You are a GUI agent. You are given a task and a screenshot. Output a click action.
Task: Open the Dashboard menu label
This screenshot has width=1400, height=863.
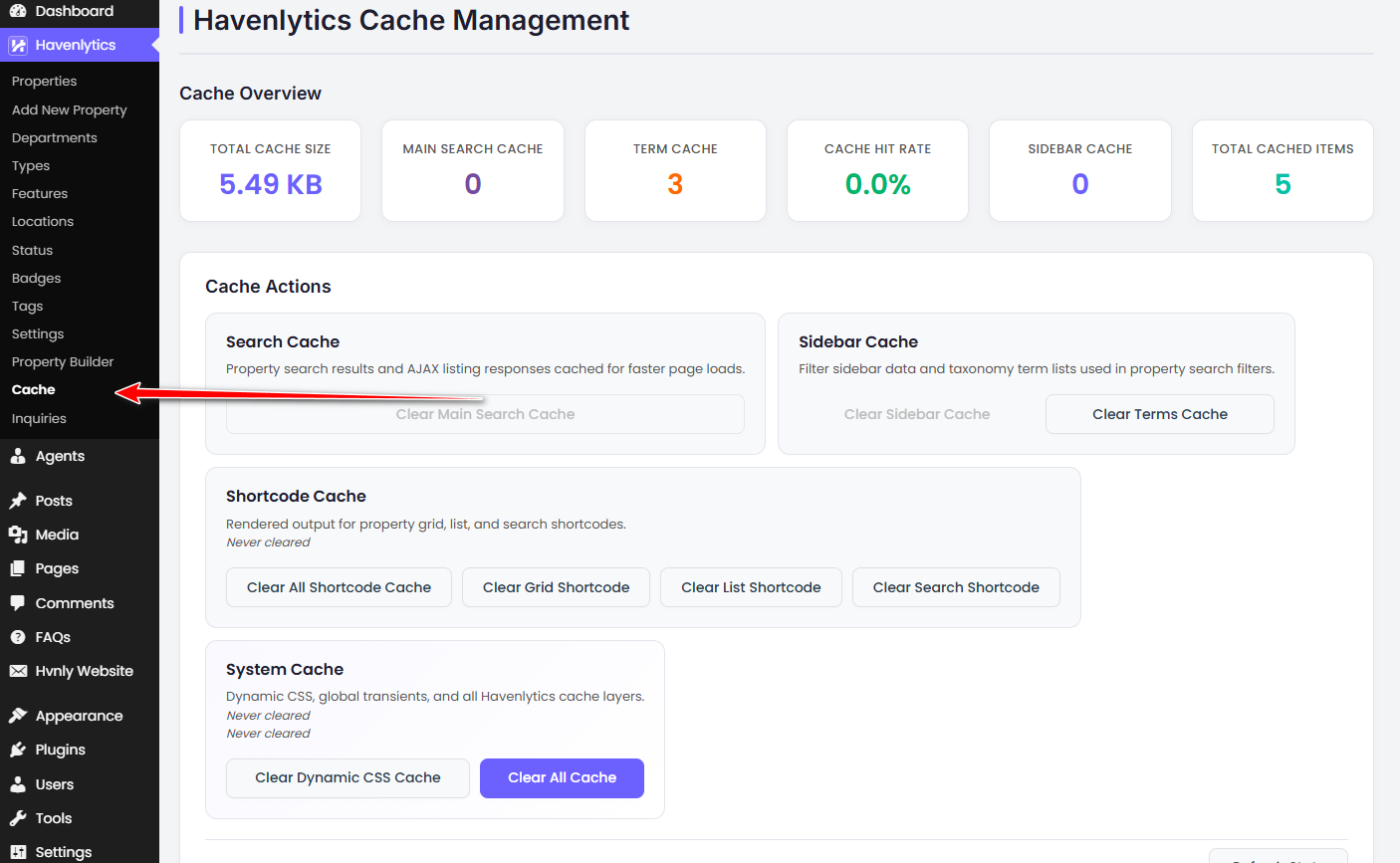75,11
